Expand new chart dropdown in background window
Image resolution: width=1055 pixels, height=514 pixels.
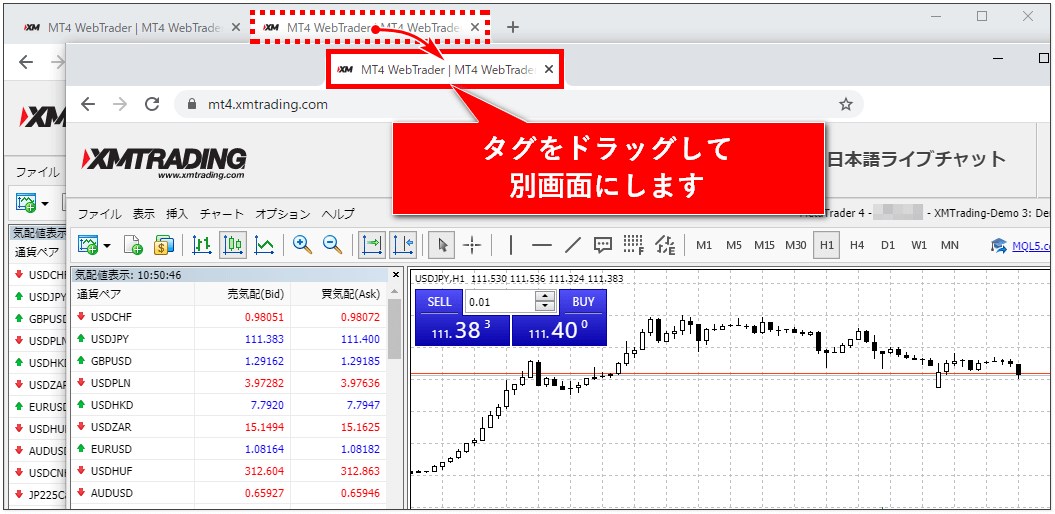pyautogui.click(x=45, y=203)
